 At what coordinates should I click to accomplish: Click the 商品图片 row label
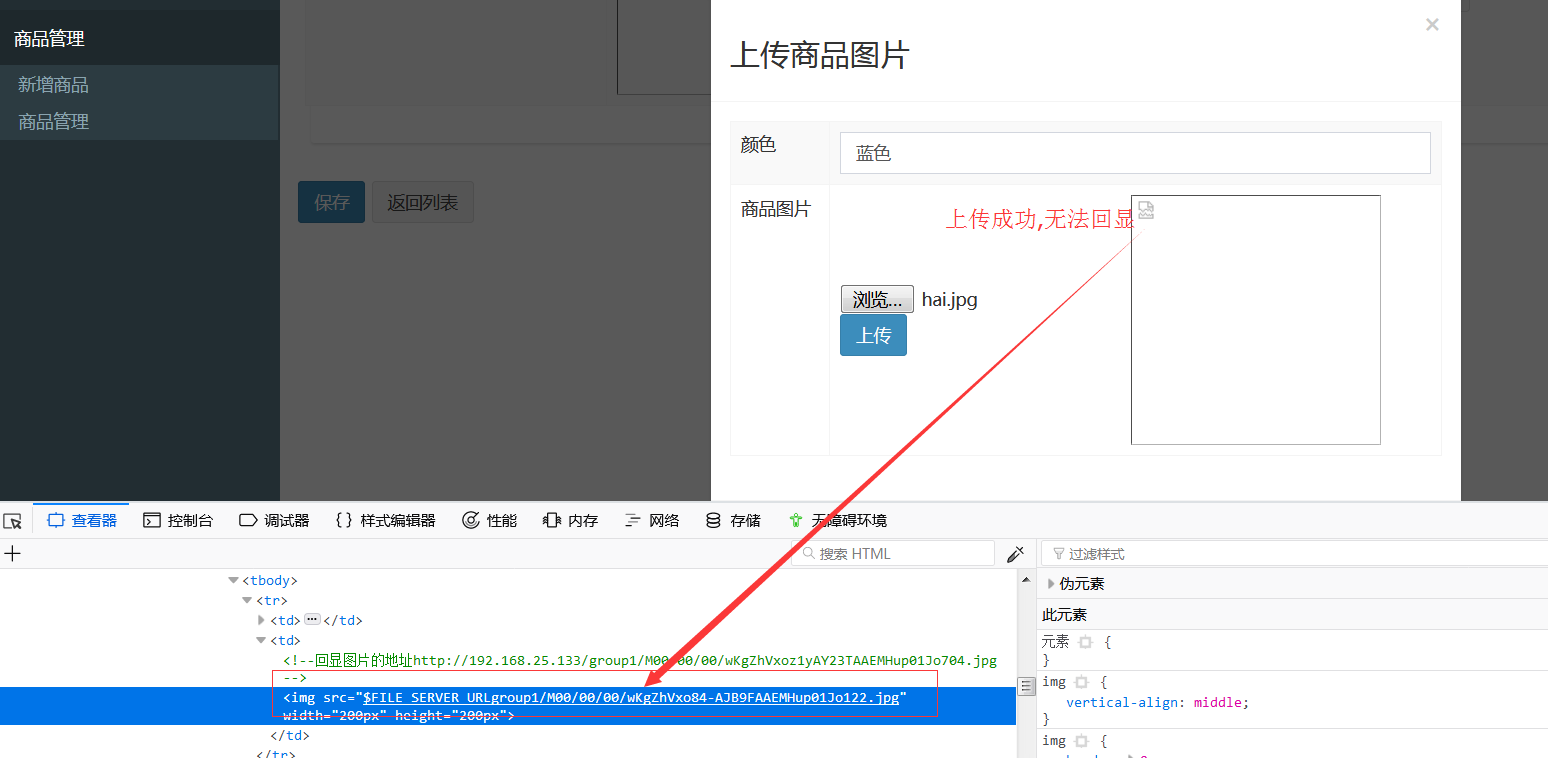tap(776, 209)
